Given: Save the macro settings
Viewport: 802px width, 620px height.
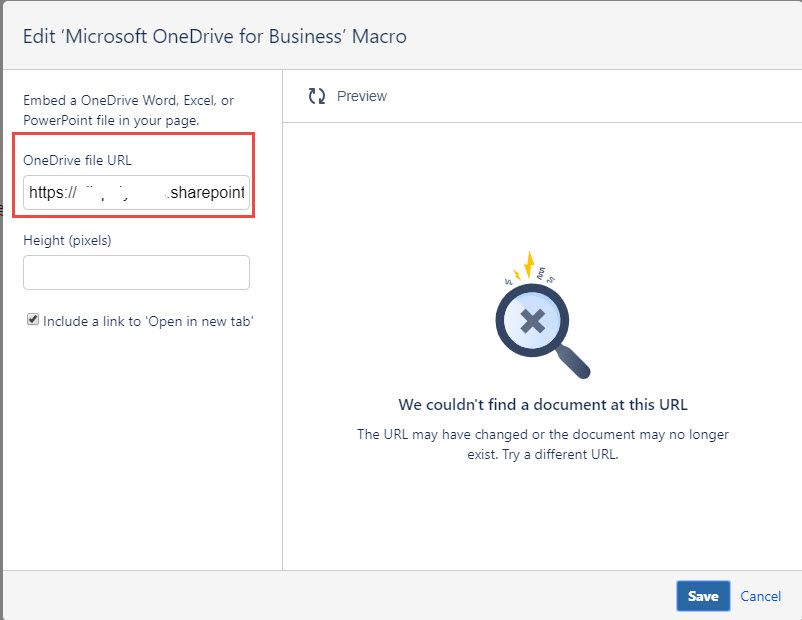Looking at the screenshot, I should pos(703,596).
